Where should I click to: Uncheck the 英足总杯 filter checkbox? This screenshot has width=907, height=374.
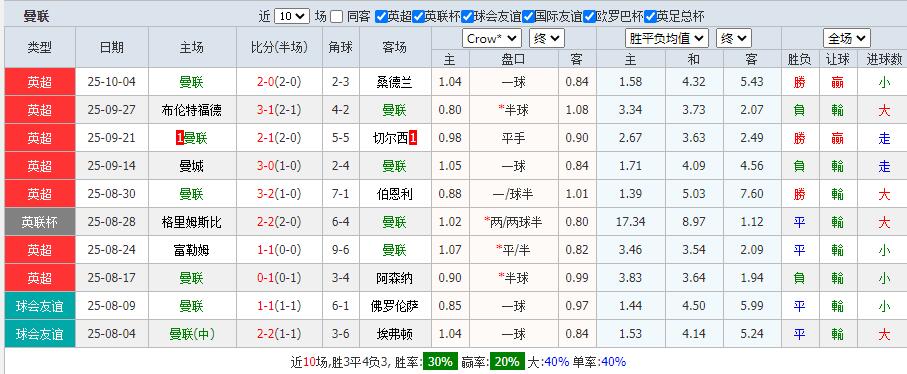650,17
